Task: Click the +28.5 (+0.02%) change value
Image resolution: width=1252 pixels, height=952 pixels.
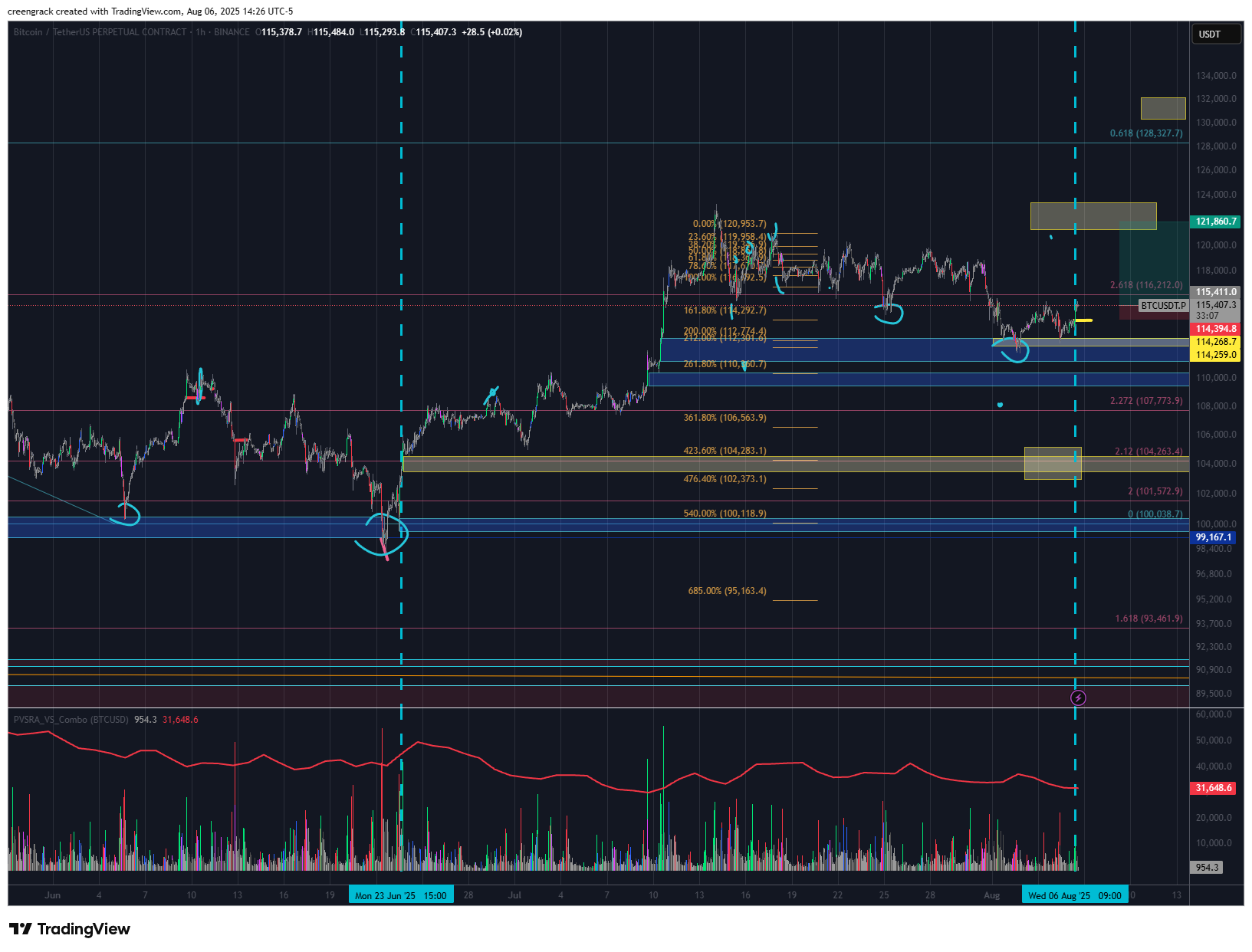Action: point(492,32)
